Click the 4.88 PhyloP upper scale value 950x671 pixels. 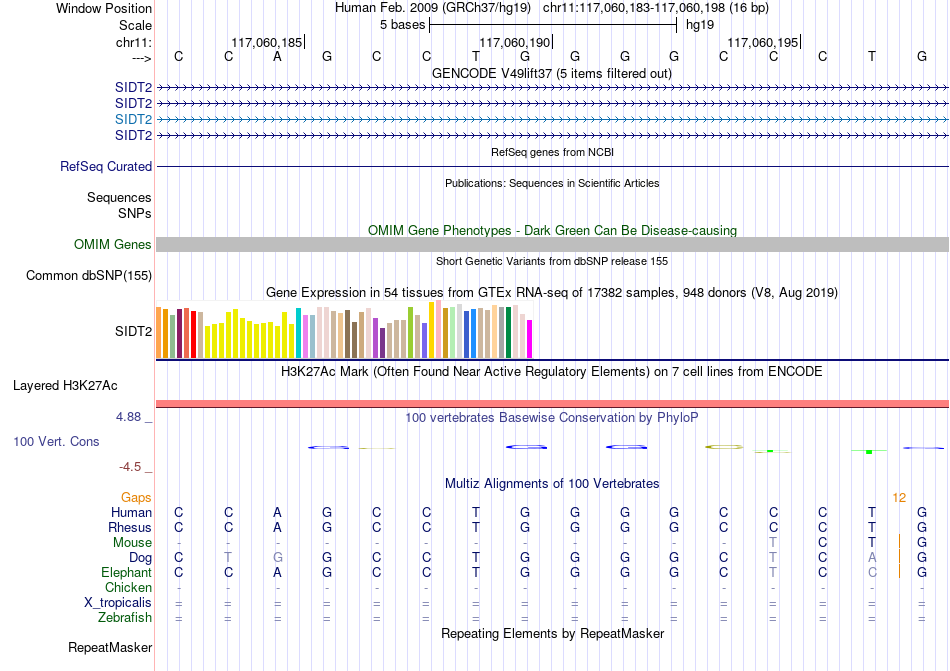(x=128, y=417)
